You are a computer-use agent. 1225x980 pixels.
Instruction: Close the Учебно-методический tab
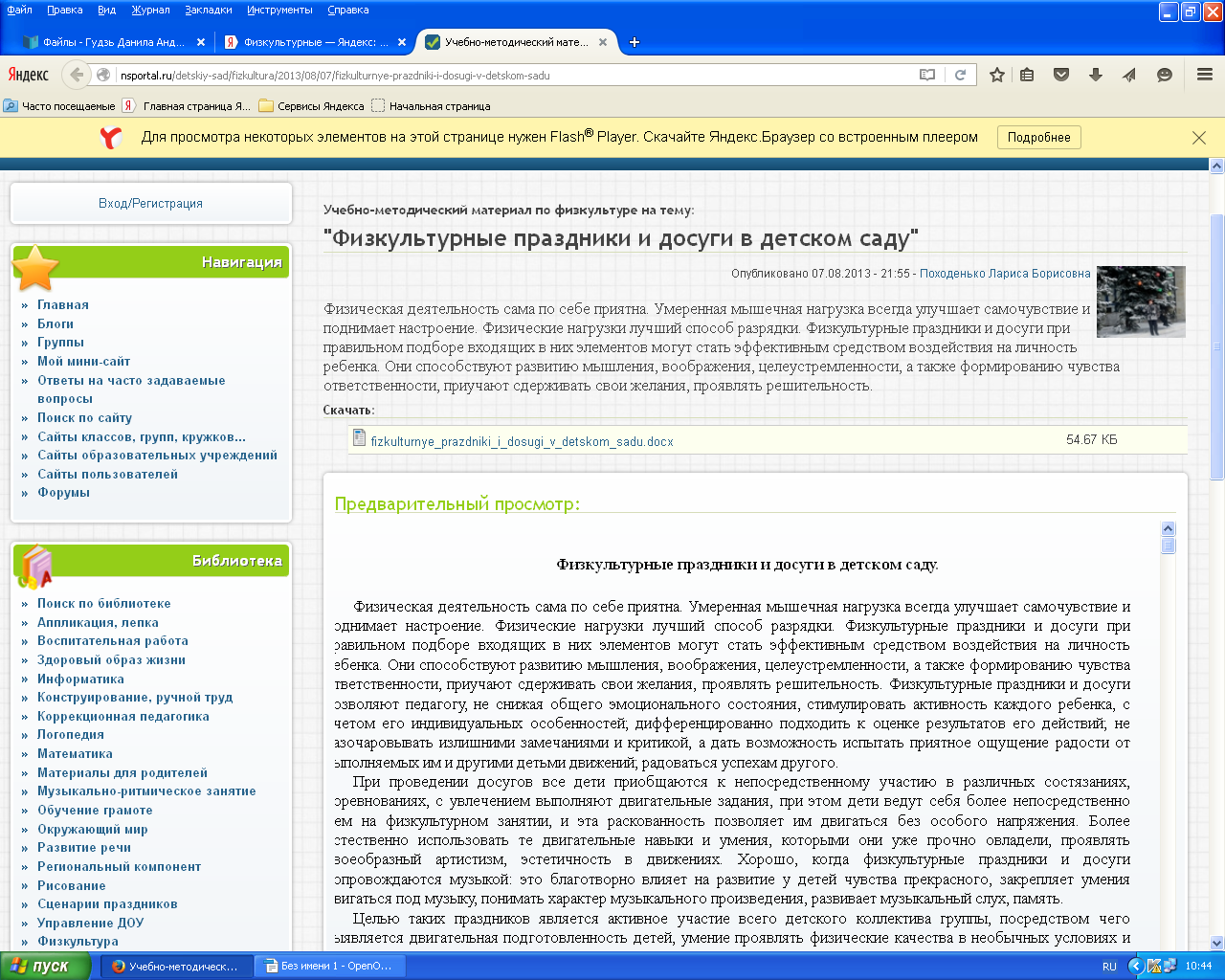click(x=603, y=42)
